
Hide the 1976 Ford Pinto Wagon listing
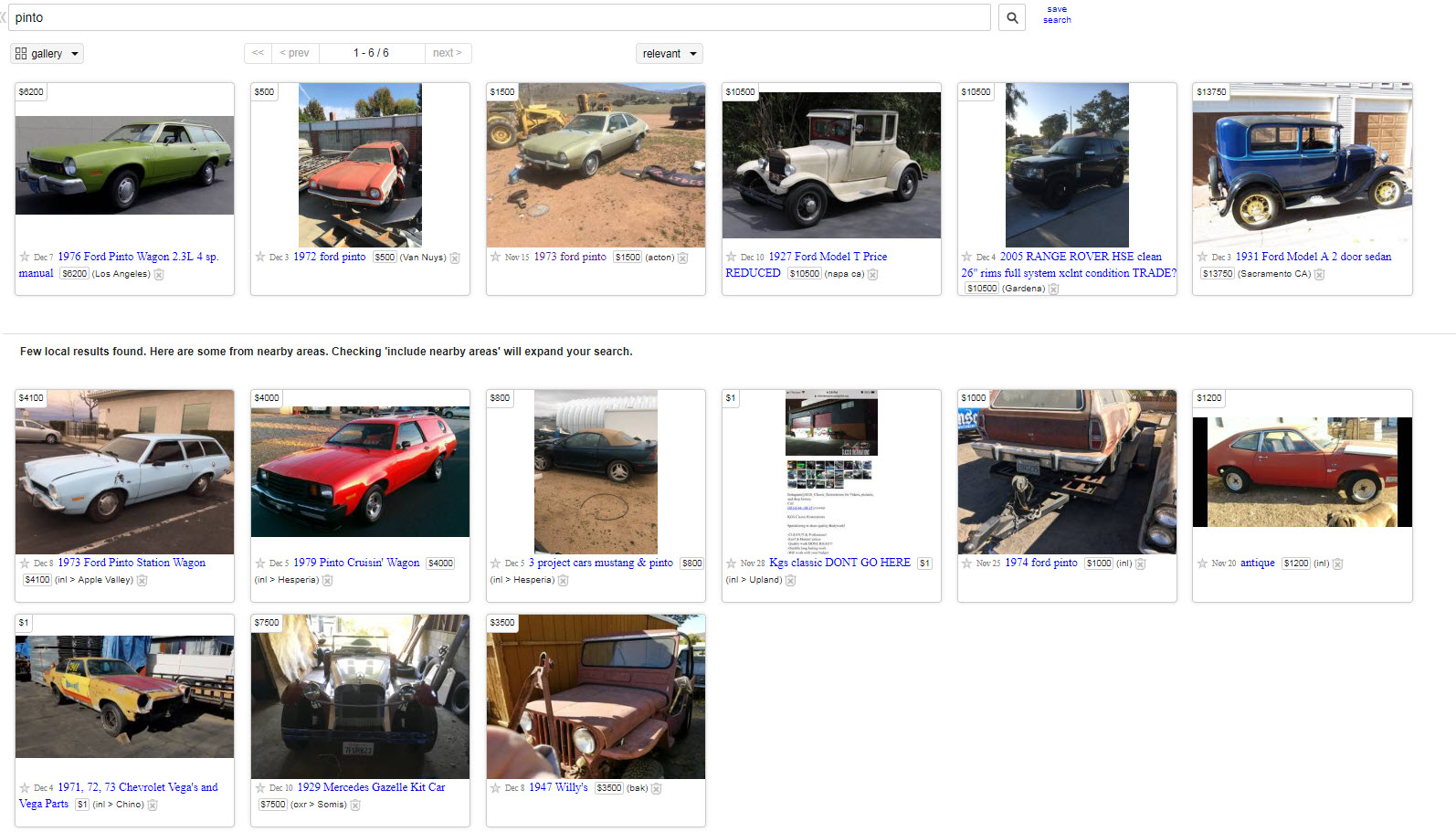click(x=159, y=274)
